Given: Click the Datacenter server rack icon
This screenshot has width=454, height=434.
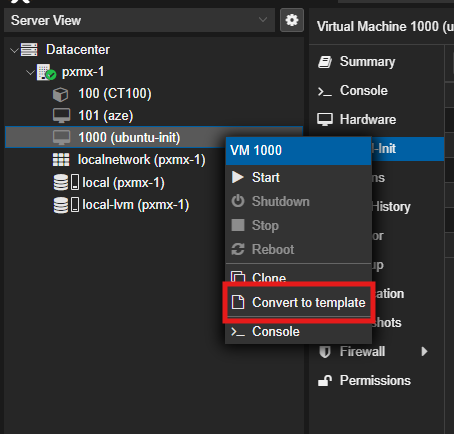Looking at the screenshot, I should pos(29,49).
